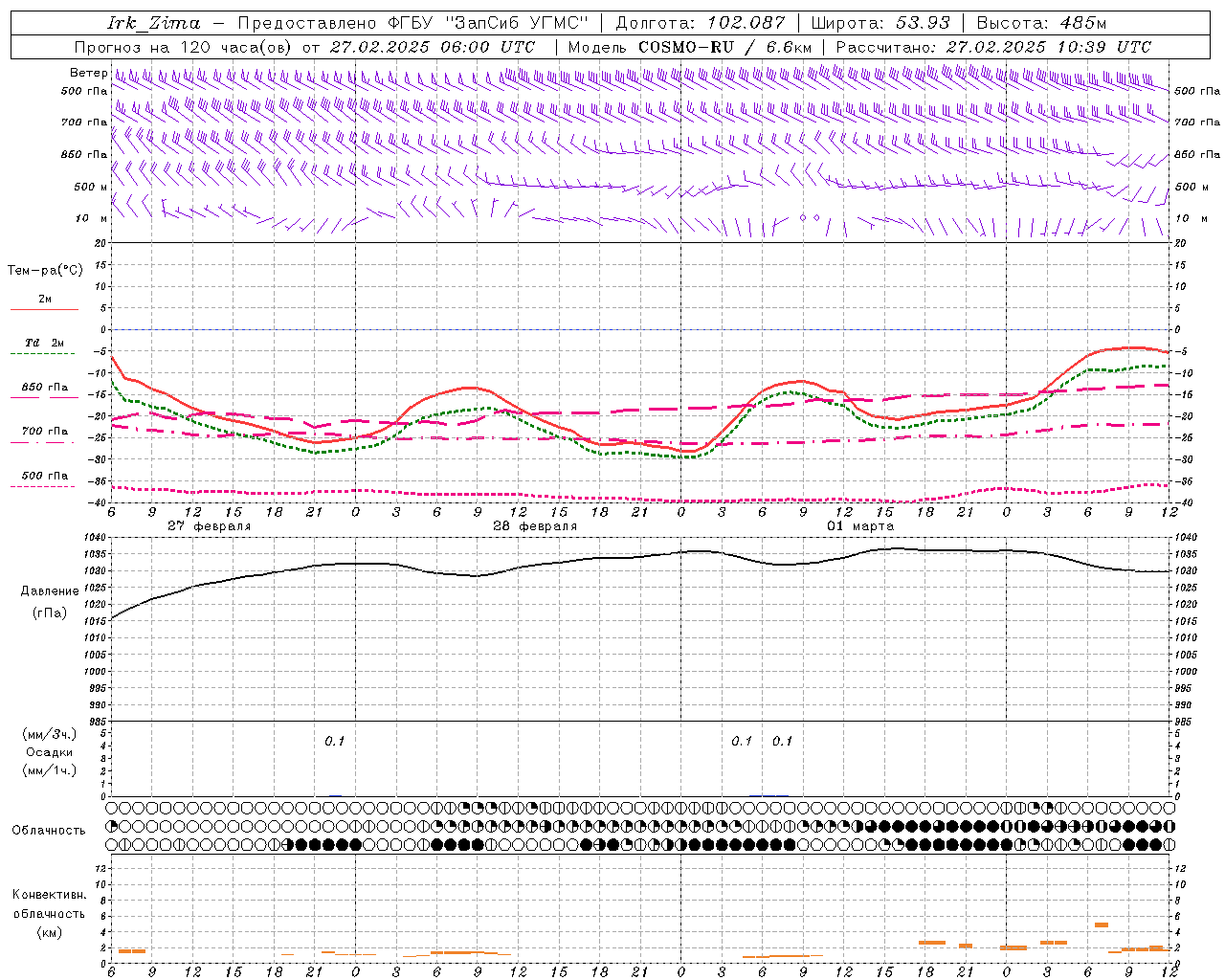
Task: Click the Ветер wind panel label
Action: pos(88,73)
